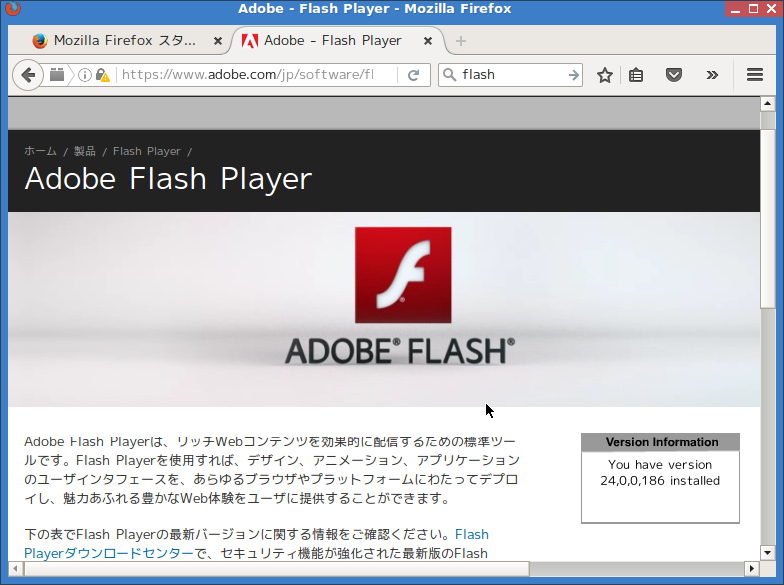Close the Mozilla Firefox start tab
Viewport: 784px width, 585px height.
coord(218,41)
